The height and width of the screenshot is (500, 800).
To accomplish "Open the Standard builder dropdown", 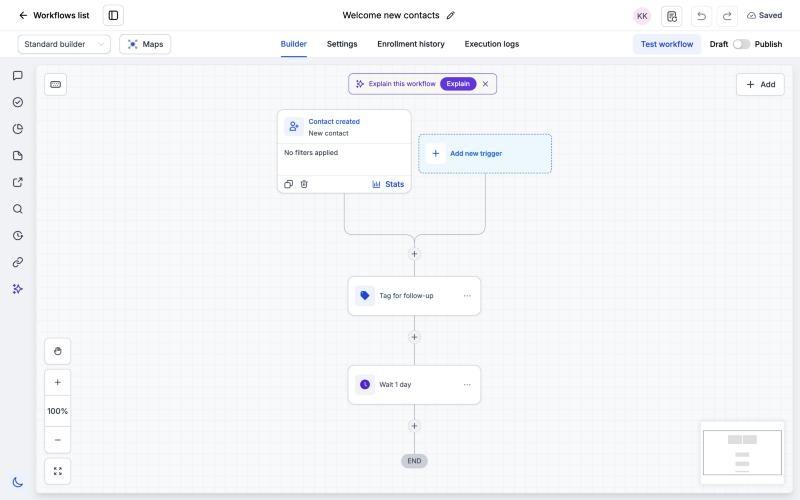I will pyautogui.click(x=64, y=44).
